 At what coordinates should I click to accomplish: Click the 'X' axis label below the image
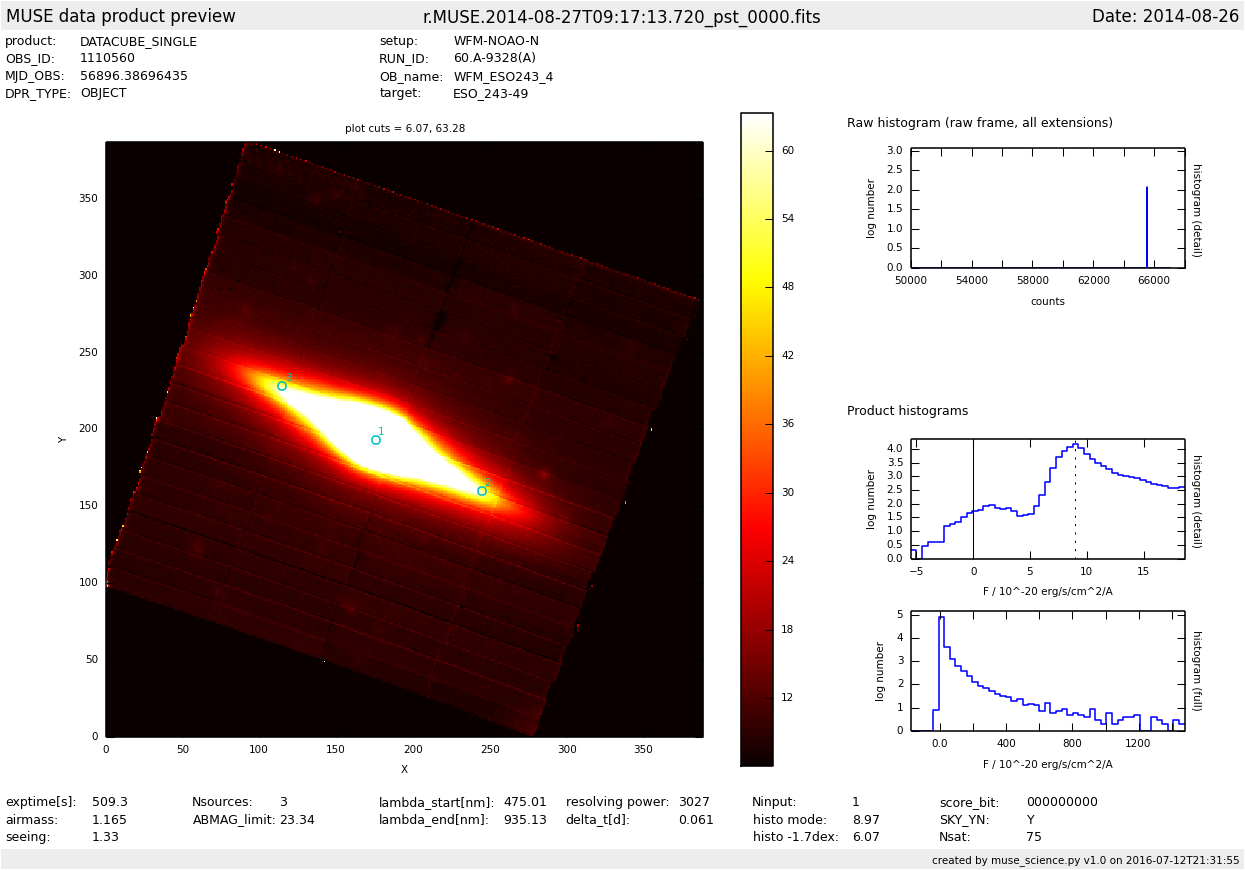click(404, 770)
